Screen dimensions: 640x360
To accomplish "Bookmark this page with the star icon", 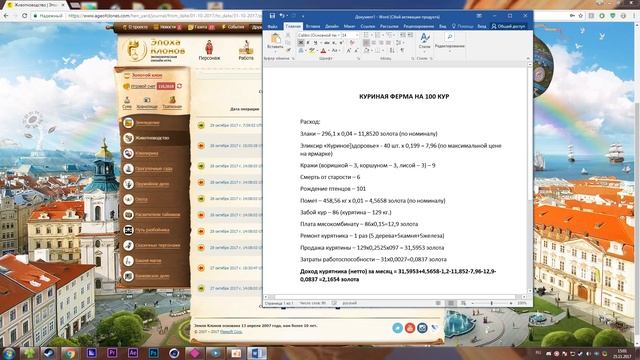I will [x=581, y=16].
